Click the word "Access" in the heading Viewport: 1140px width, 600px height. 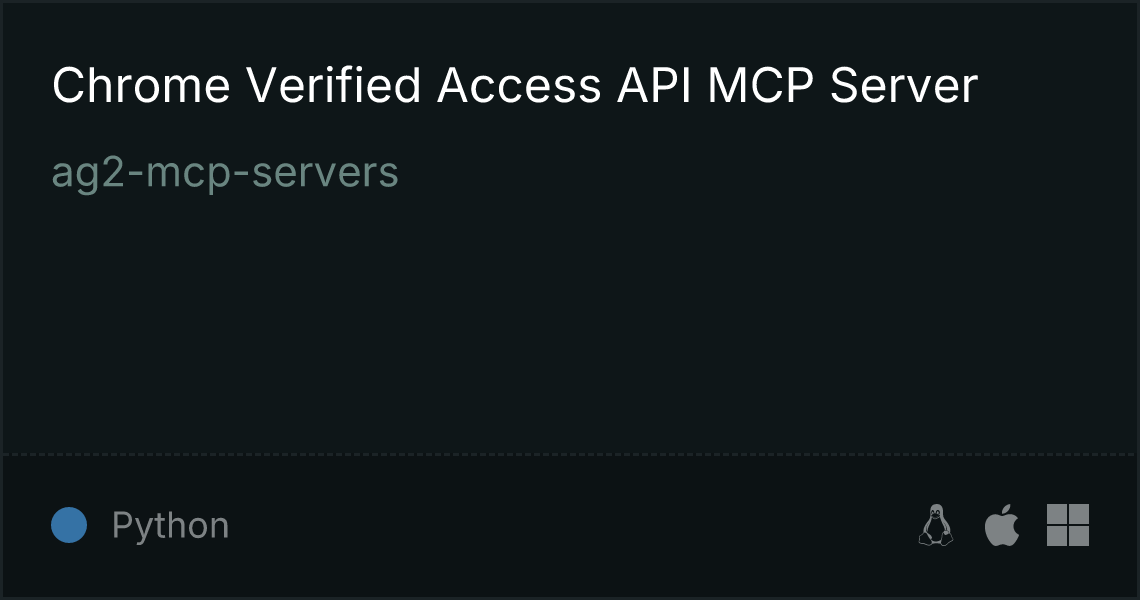(x=519, y=85)
